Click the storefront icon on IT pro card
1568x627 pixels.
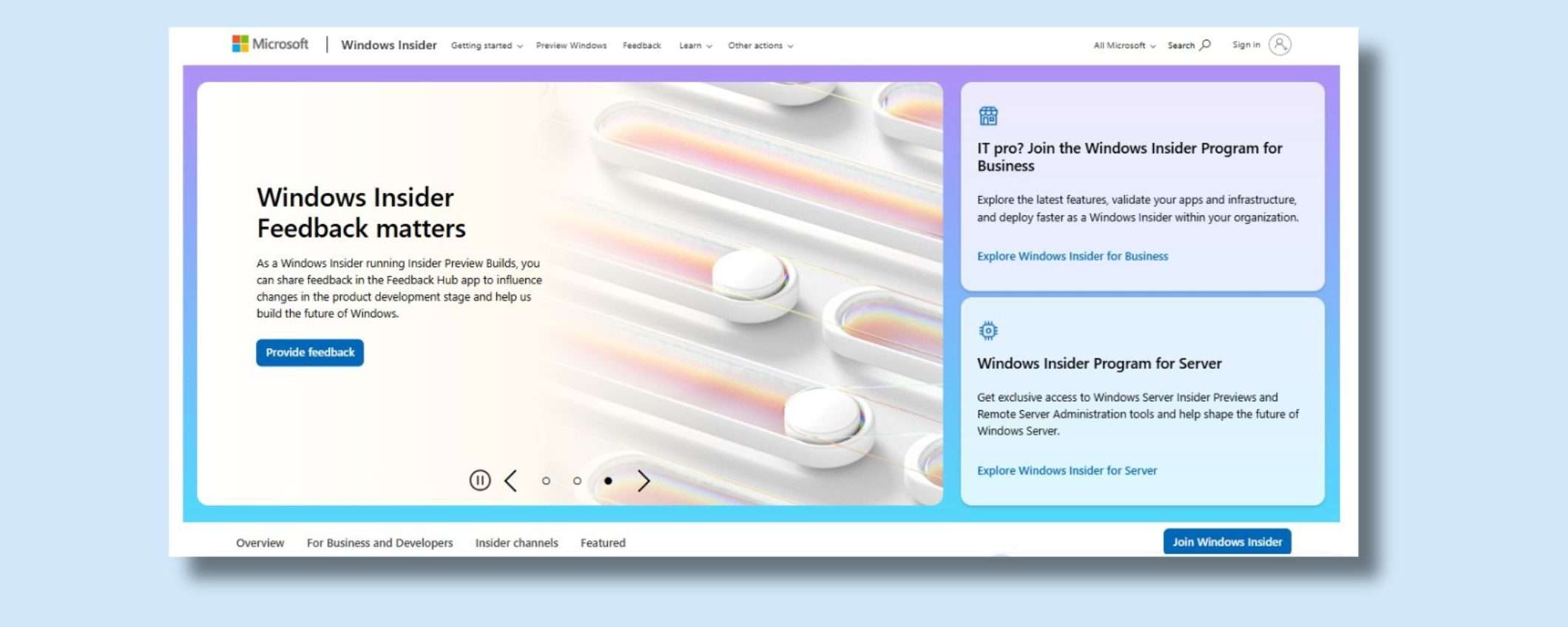point(988,116)
